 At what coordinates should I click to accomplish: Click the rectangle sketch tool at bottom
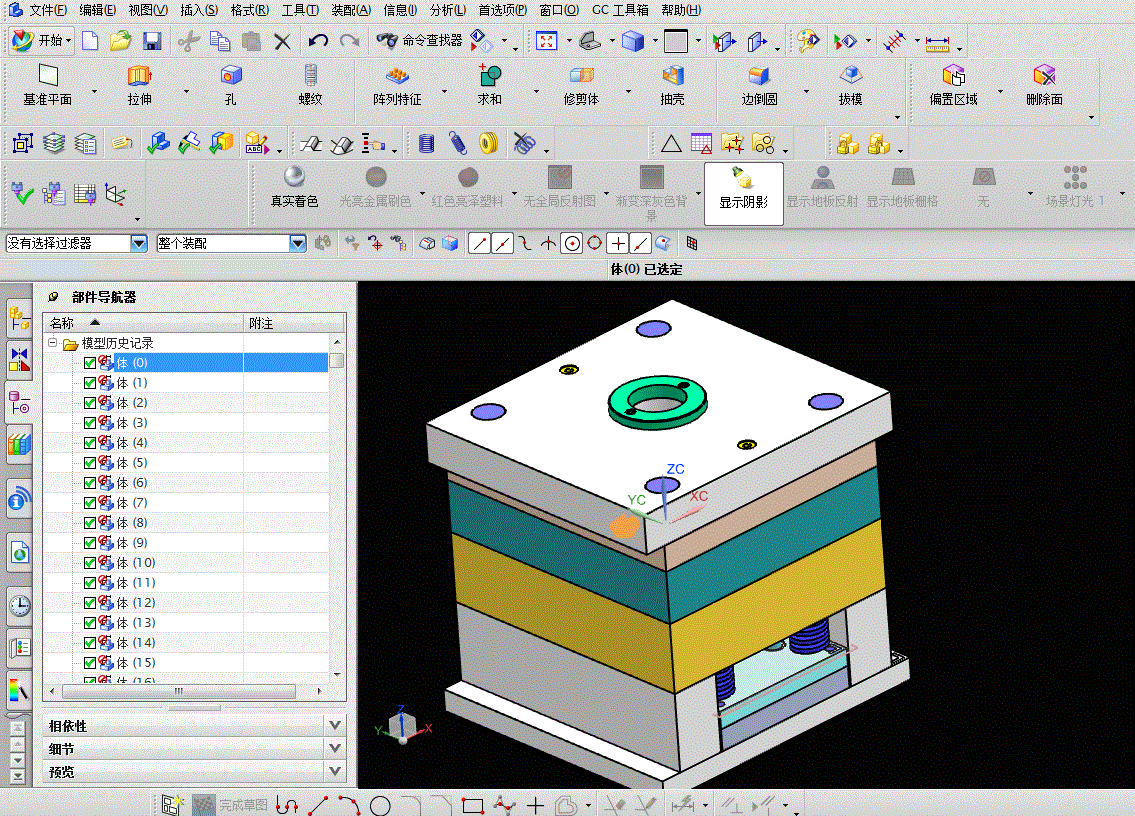click(472, 805)
